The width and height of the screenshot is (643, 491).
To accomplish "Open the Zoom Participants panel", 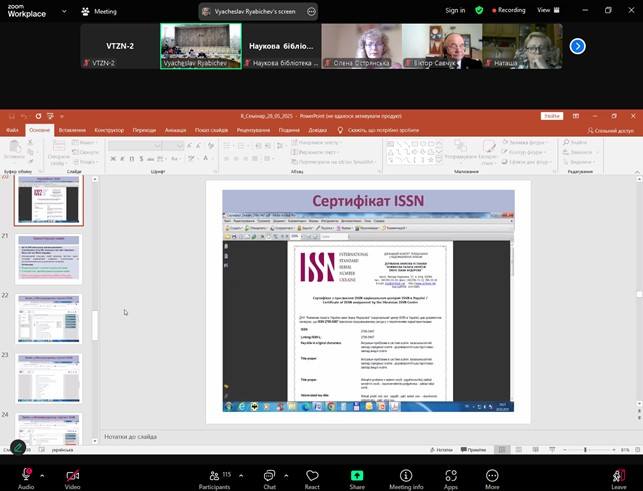I will 214,480.
